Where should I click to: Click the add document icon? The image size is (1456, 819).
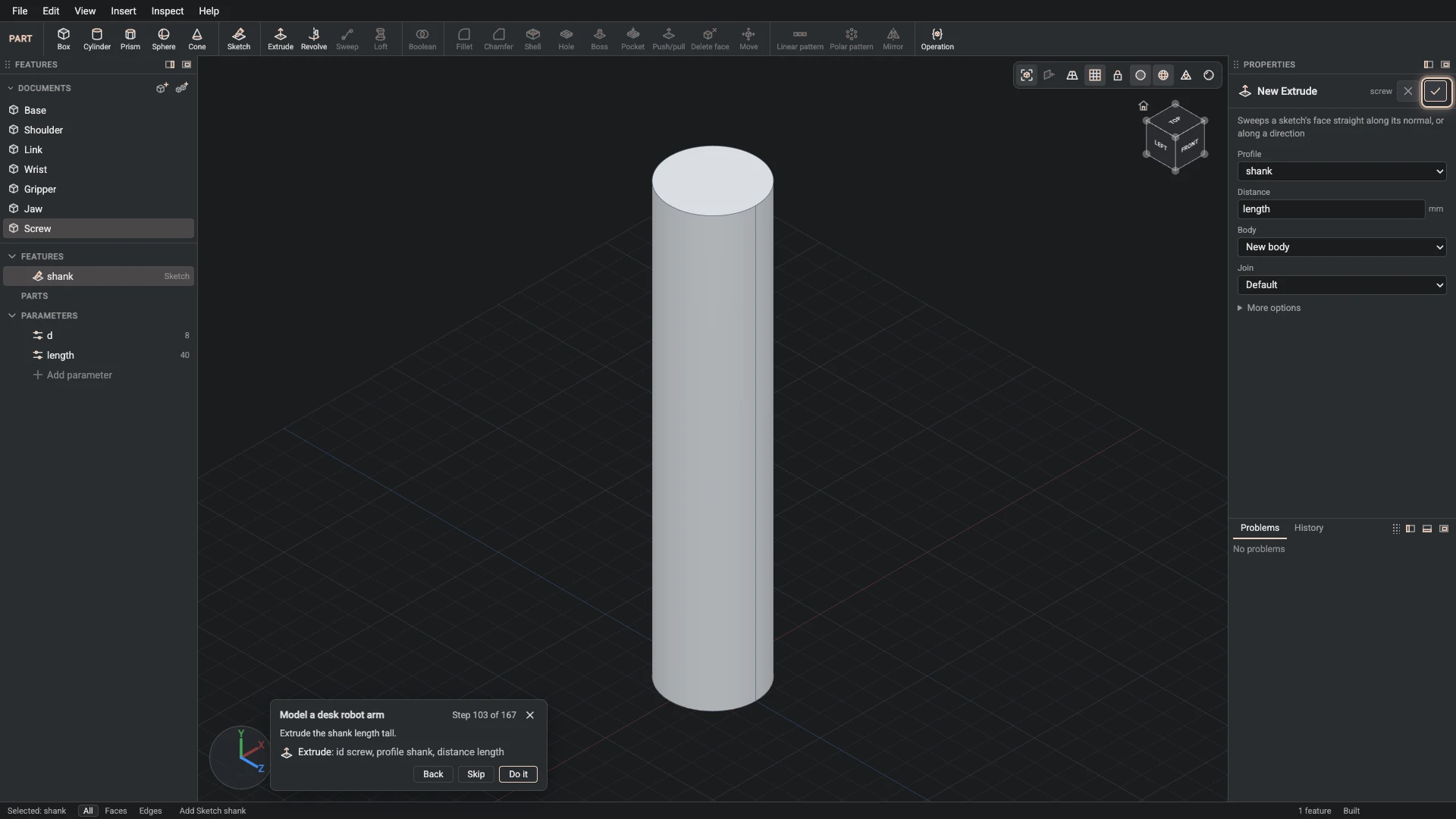coord(162,88)
